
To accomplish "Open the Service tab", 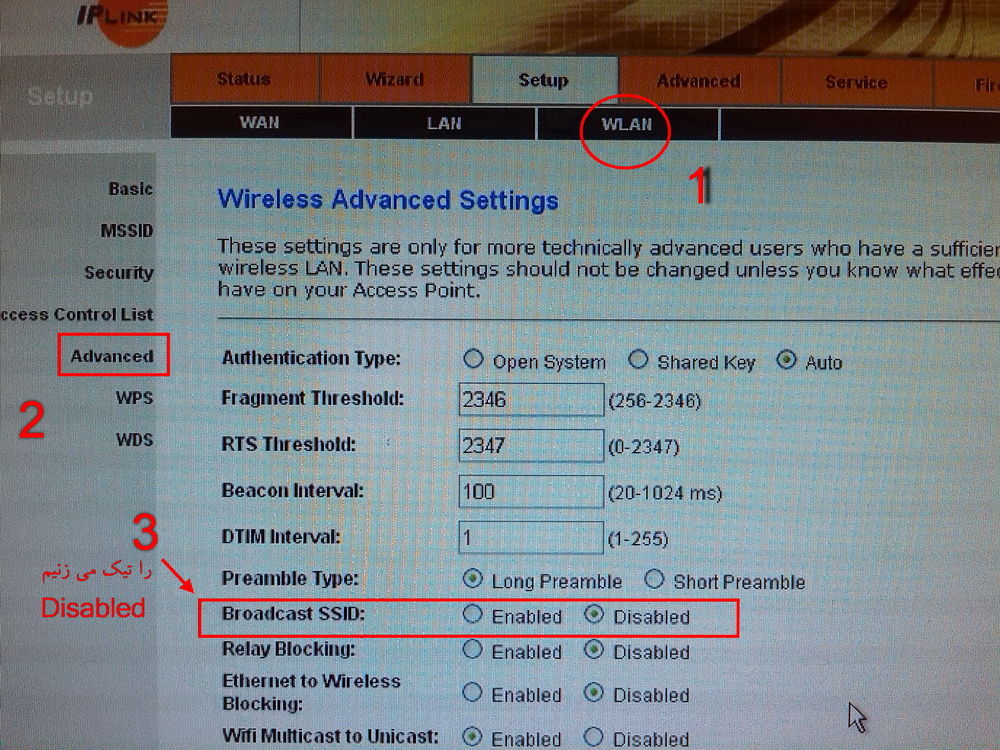I will point(856,82).
